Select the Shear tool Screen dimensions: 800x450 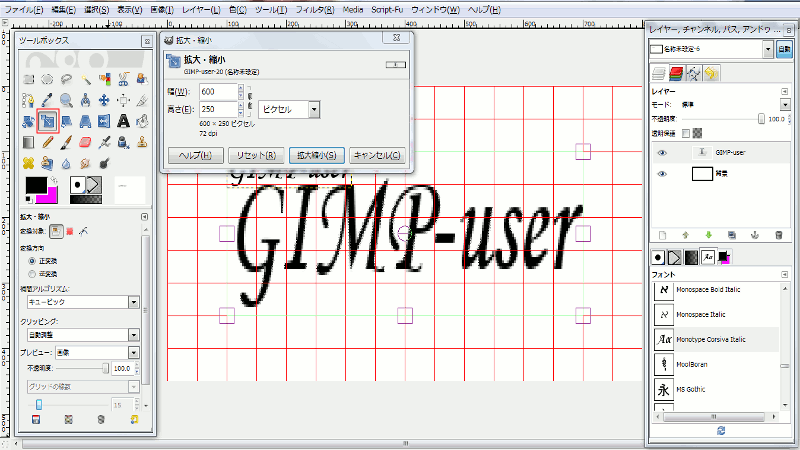coord(66,121)
